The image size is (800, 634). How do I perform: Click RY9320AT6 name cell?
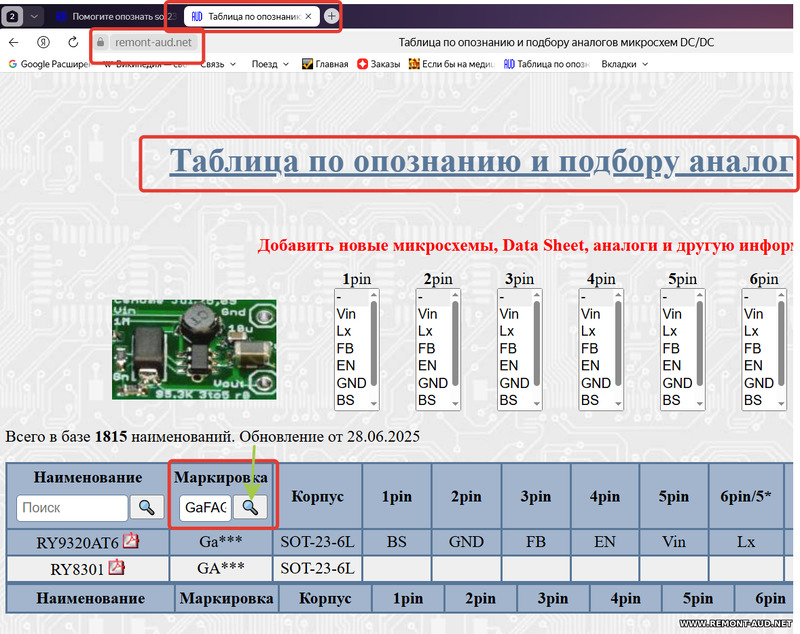88,542
